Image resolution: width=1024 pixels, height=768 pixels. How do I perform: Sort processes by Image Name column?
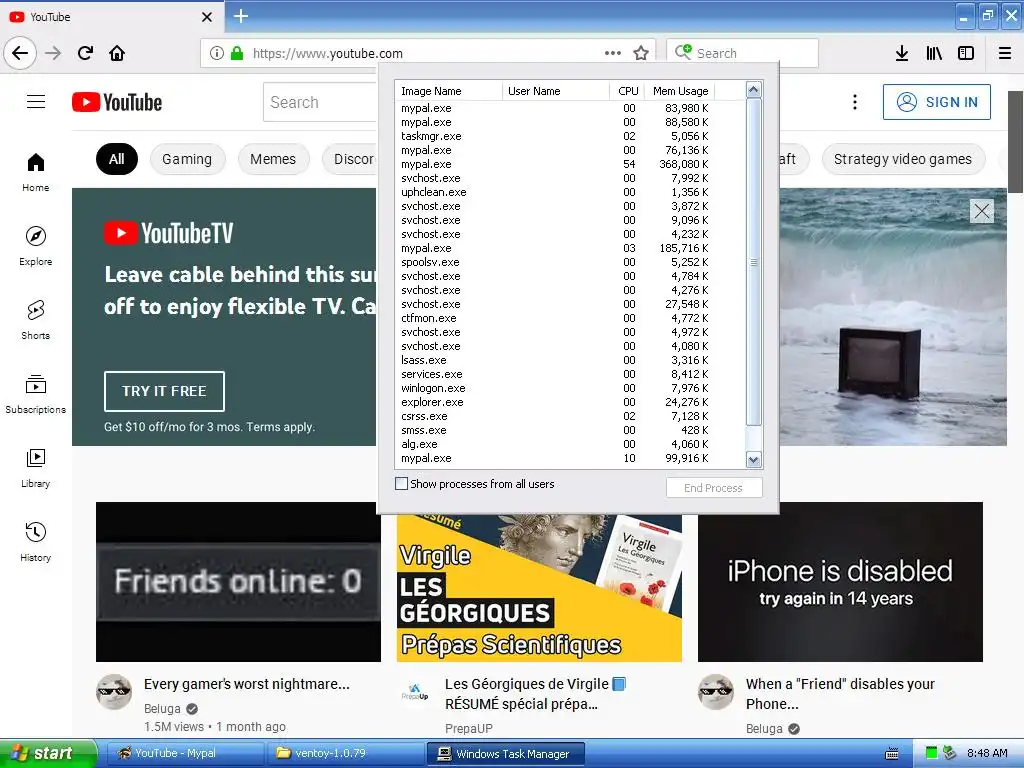click(x=449, y=91)
